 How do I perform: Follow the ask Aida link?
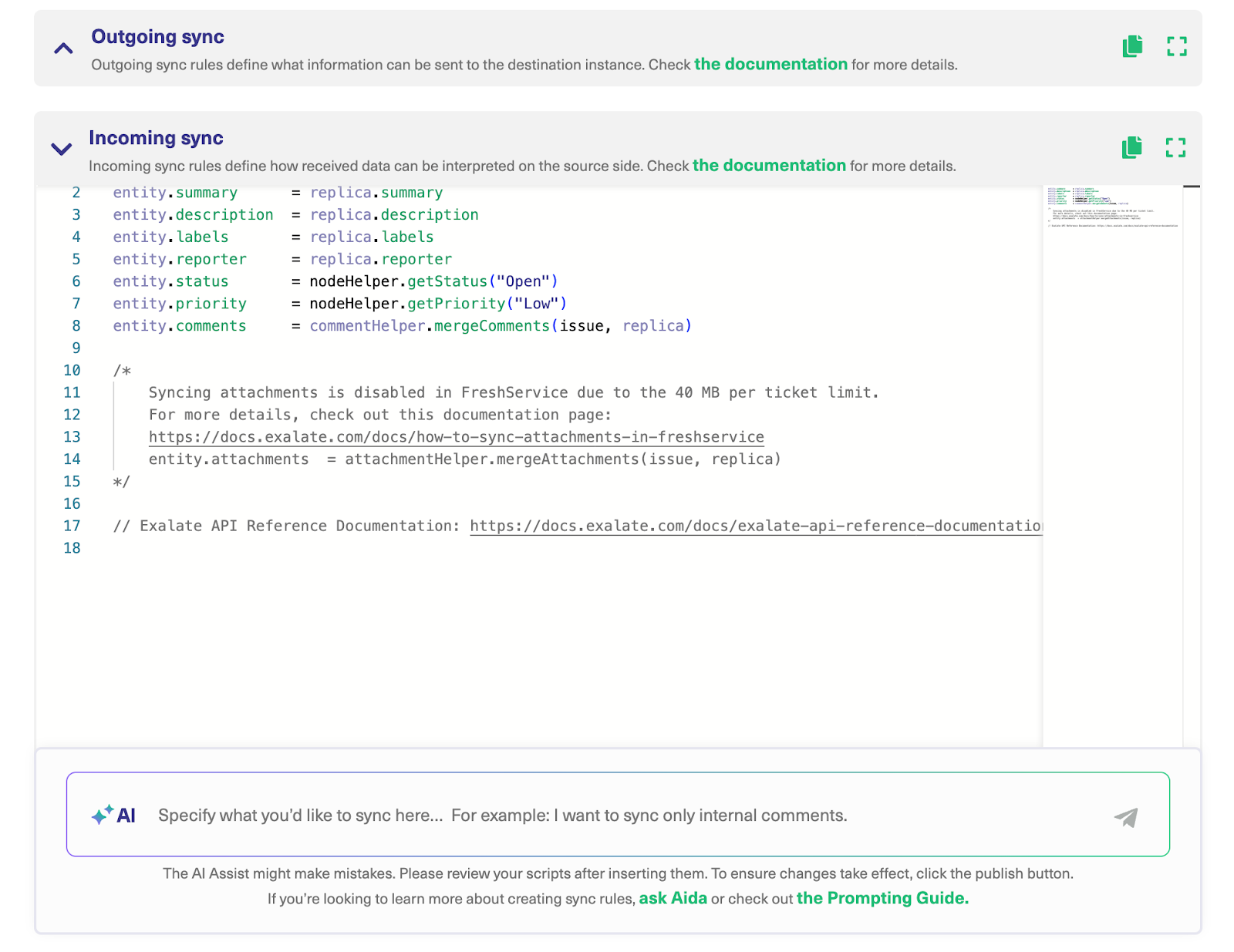click(x=673, y=898)
